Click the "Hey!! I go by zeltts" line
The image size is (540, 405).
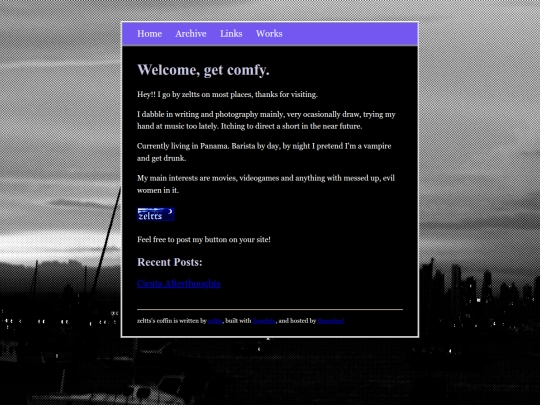click(227, 94)
